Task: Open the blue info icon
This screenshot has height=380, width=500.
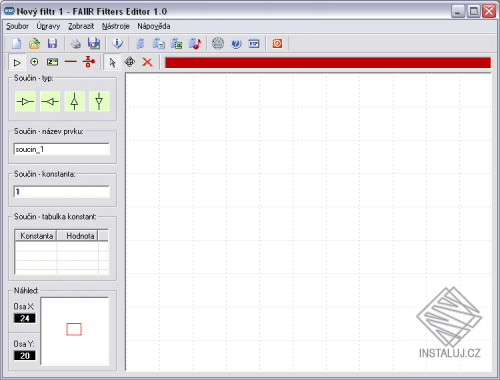Action: (x=117, y=43)
